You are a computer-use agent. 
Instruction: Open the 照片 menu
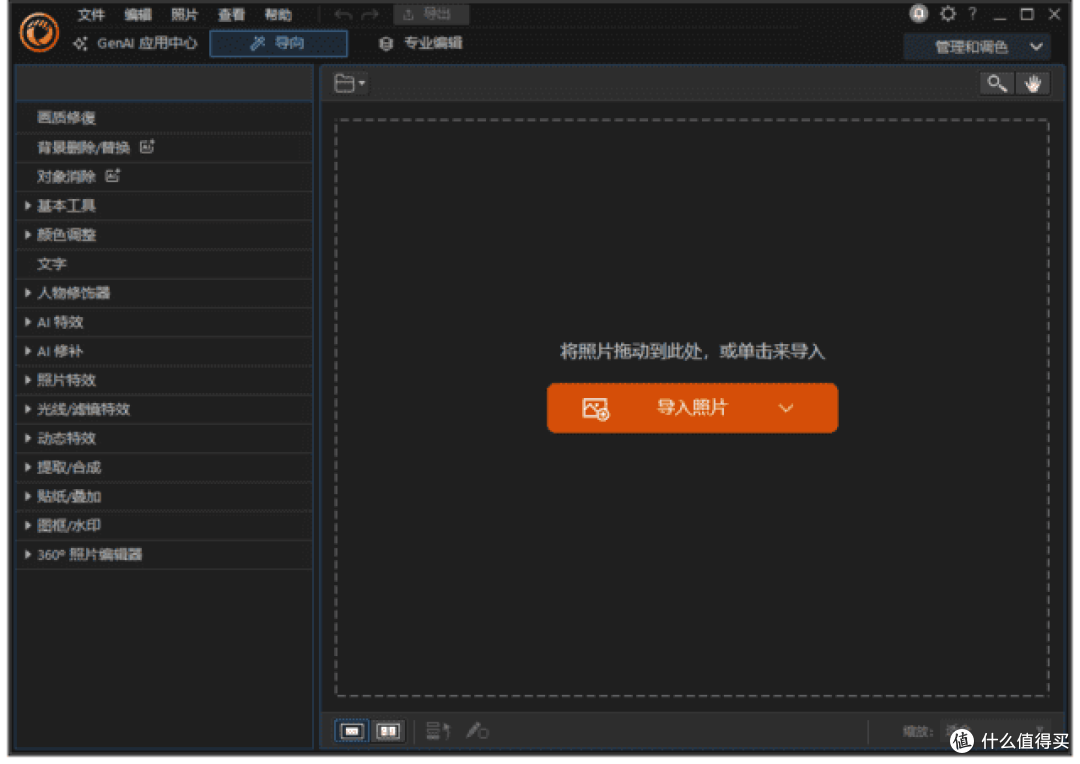point(185,14)
